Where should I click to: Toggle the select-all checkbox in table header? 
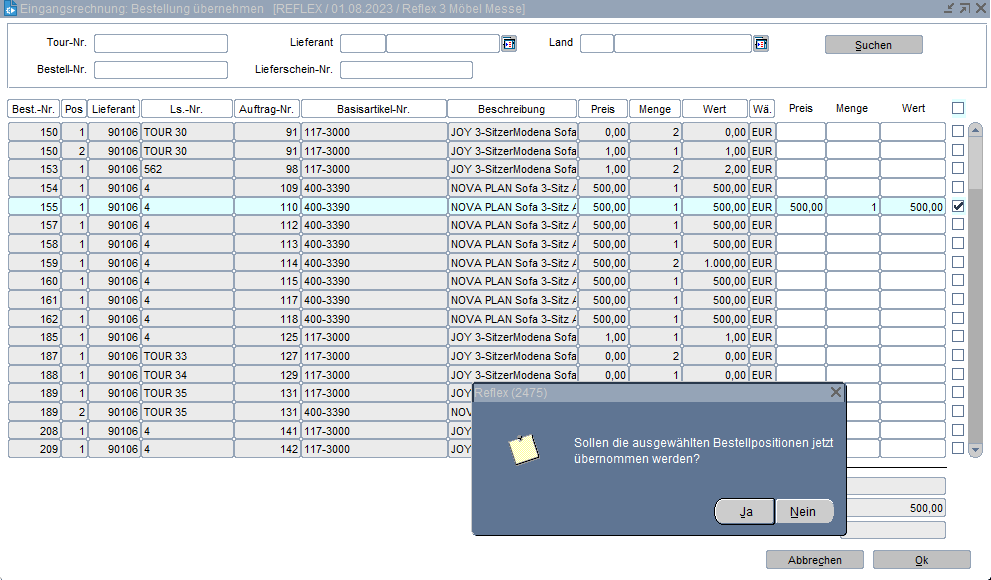click(x=959, y=108)
